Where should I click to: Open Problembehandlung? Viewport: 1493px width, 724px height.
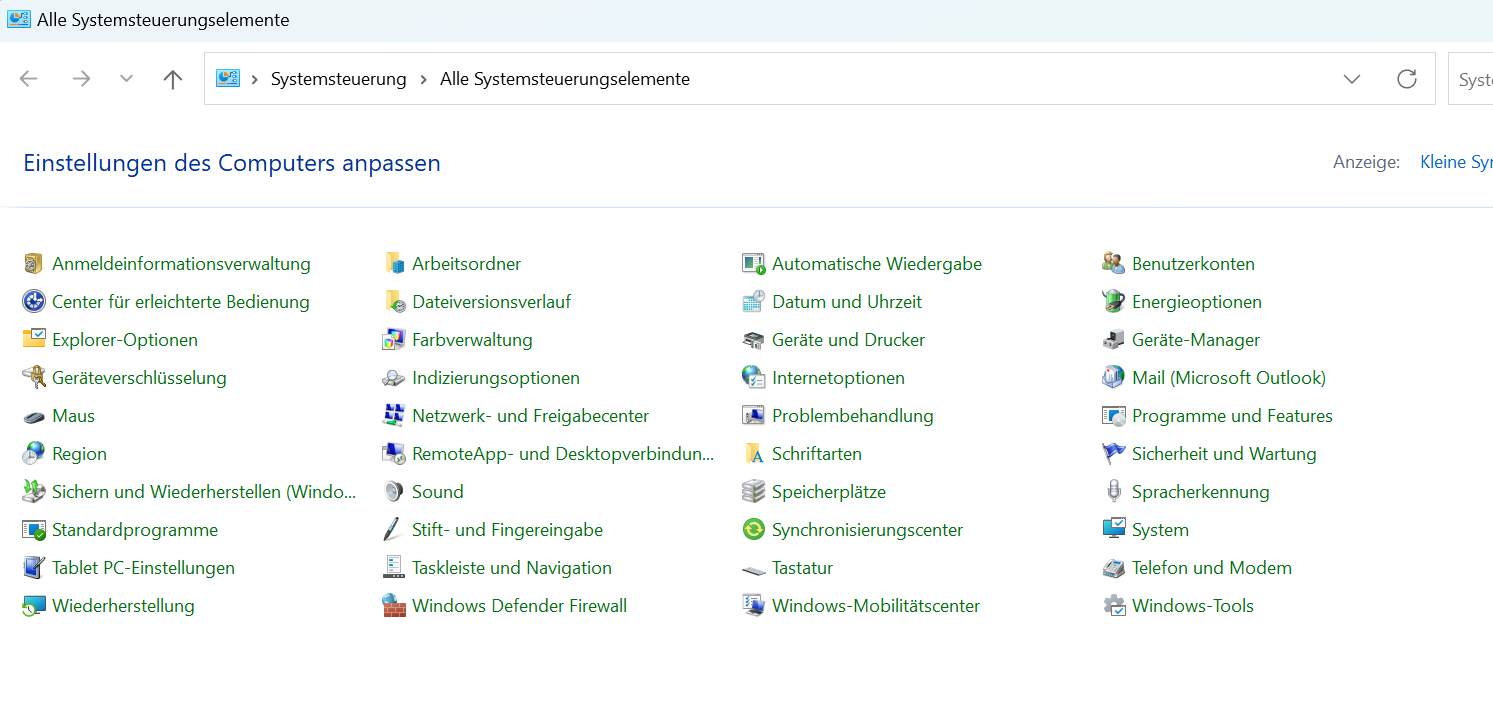(853, 416)
